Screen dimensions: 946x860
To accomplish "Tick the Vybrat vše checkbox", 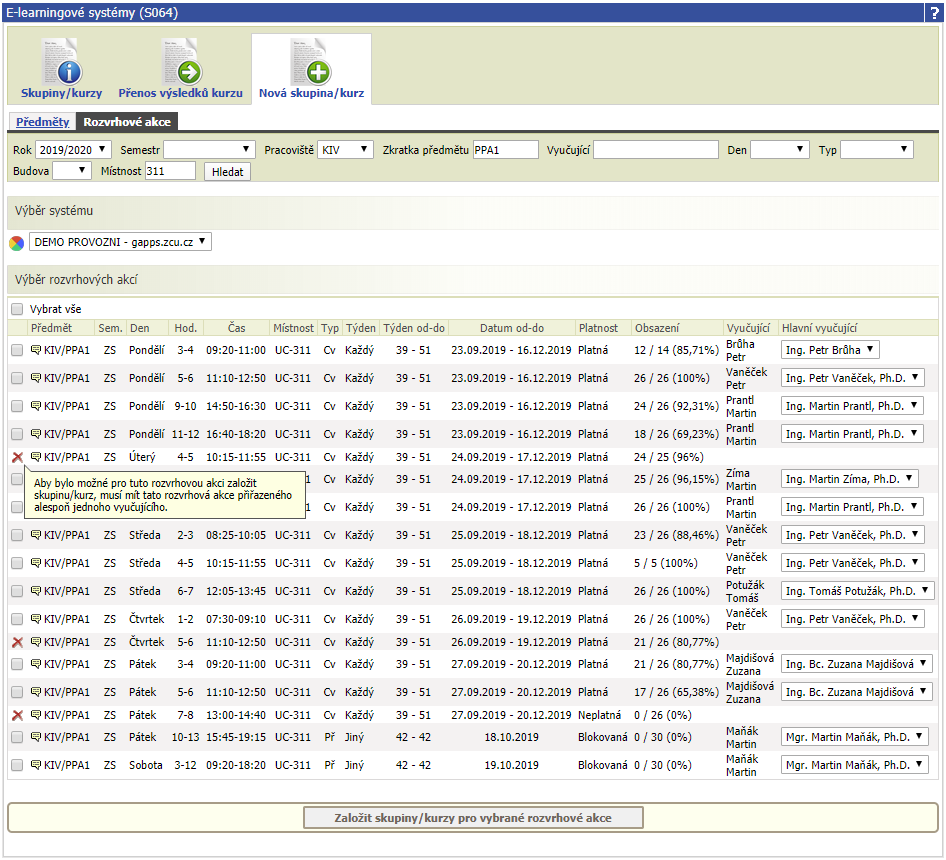I will 17,310.
